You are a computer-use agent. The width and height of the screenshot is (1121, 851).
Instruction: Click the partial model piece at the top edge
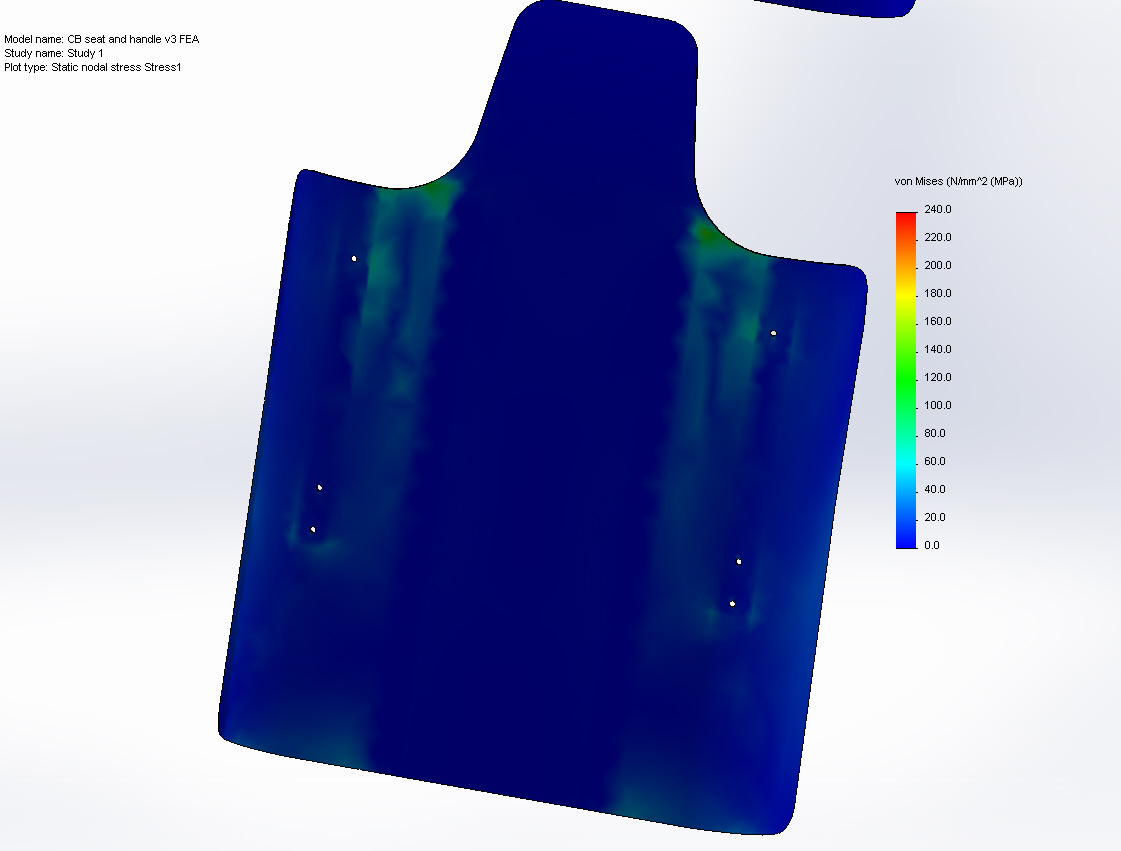(860, 8)
